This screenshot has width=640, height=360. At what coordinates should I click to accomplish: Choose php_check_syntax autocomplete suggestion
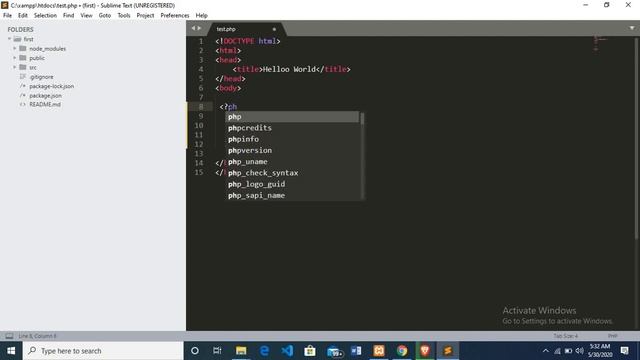click(x=292, y=173)
